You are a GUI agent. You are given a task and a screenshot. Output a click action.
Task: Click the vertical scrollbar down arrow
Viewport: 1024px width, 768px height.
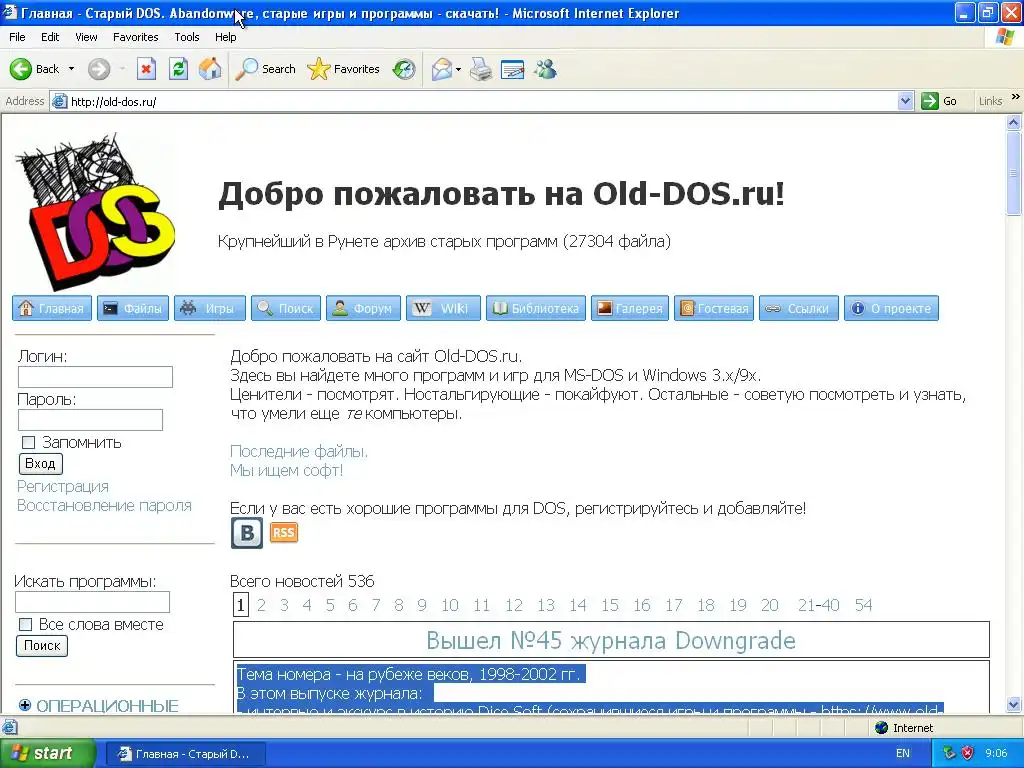[x=1014, y=704]
